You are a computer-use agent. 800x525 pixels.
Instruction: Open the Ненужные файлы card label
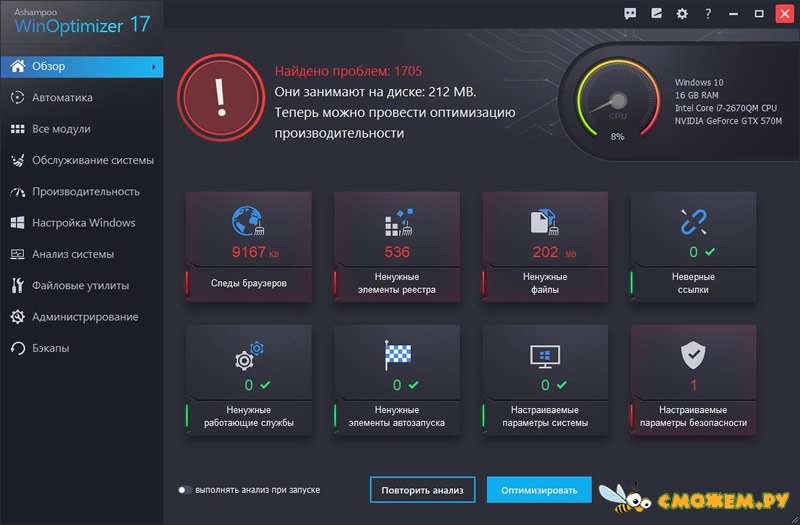545,283
